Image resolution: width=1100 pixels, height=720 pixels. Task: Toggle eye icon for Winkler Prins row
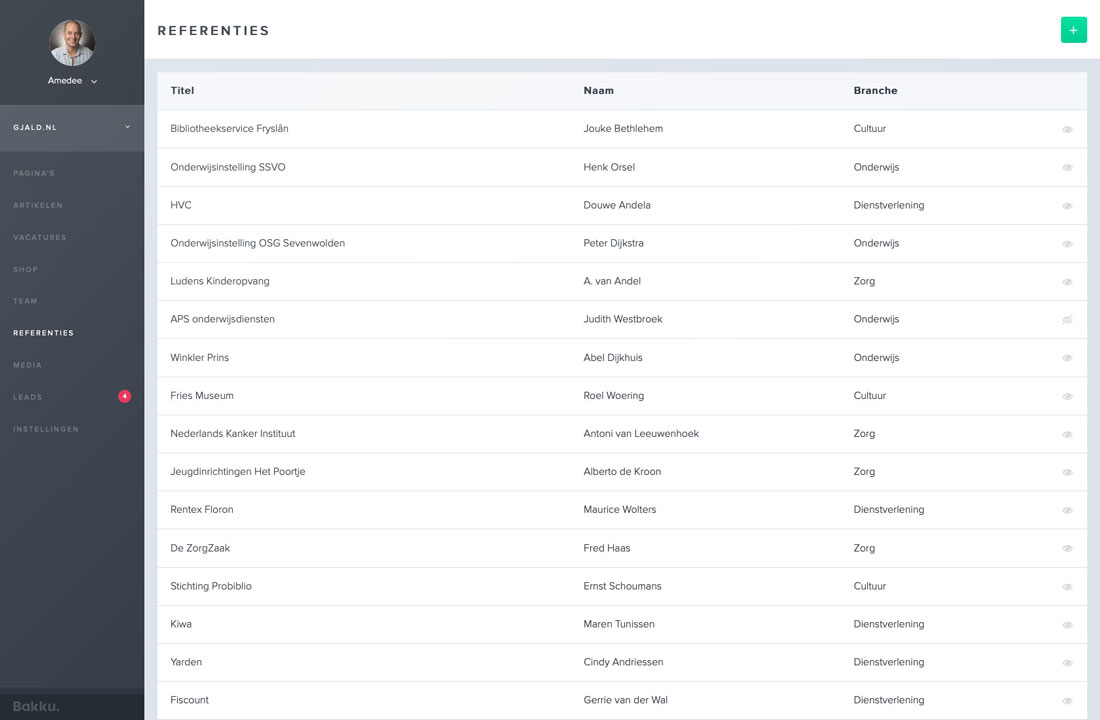coord(1067,358)
